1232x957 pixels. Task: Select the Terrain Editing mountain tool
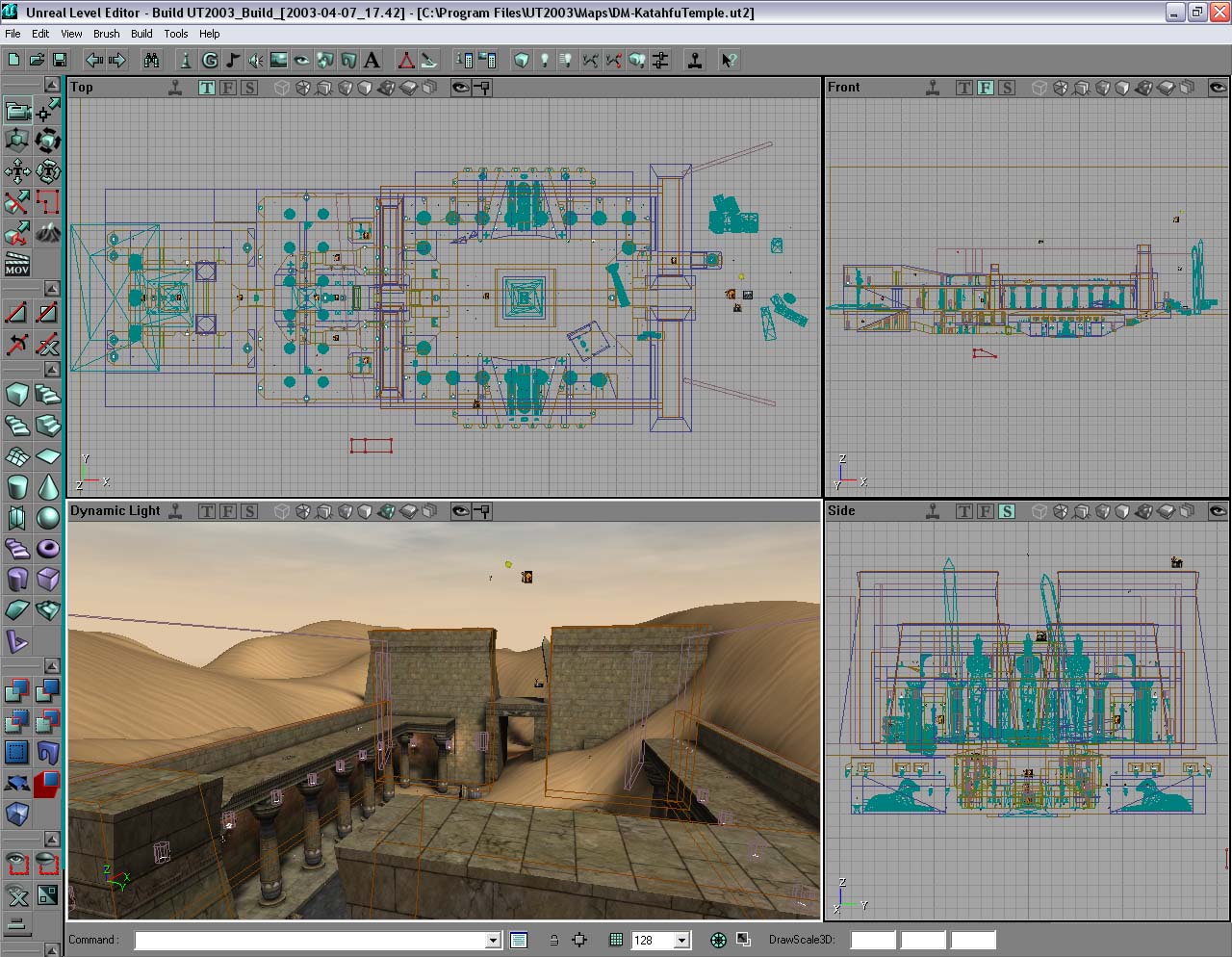pos(48,232)
